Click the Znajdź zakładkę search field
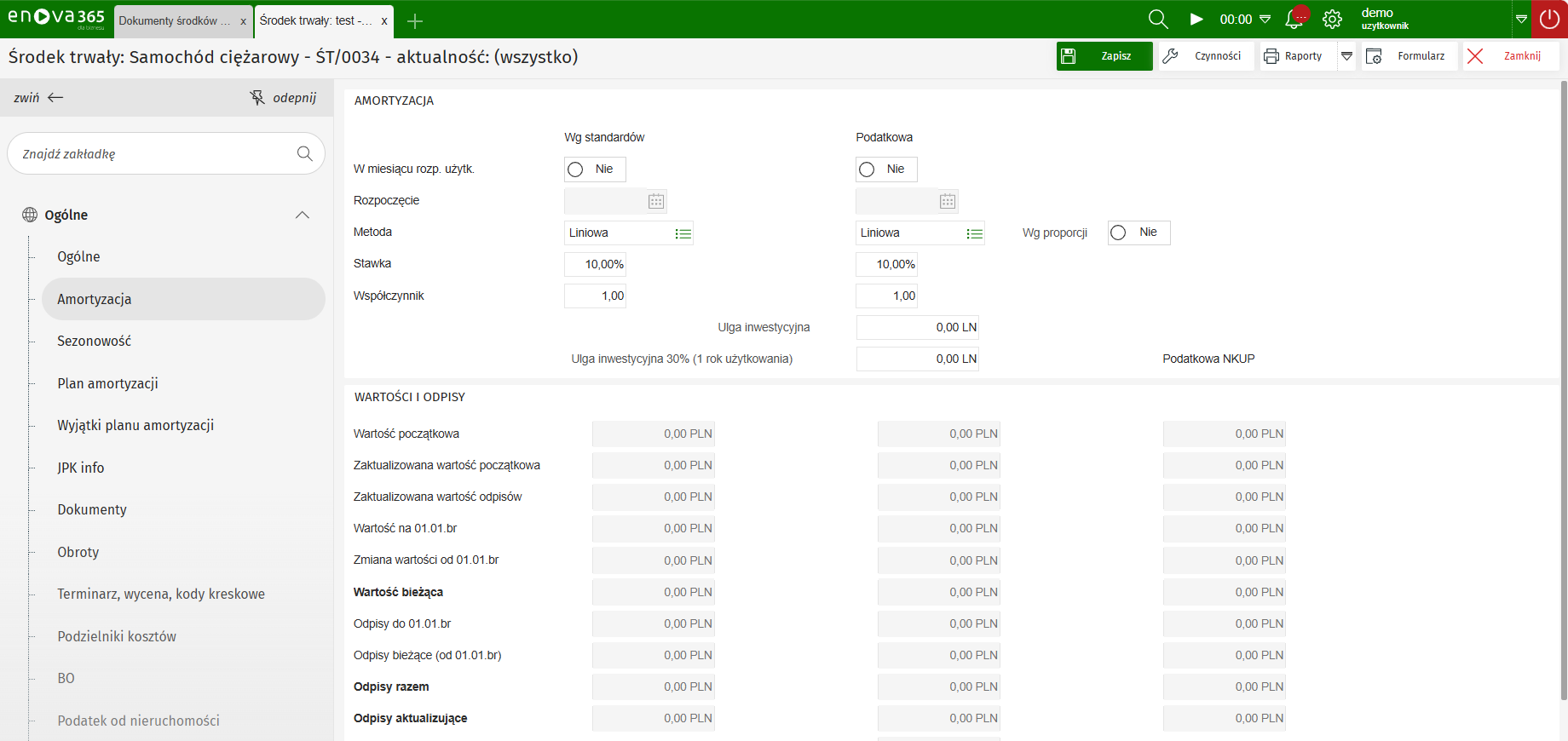The width and height of the screenshot is (1568, 741). [153, 154]
